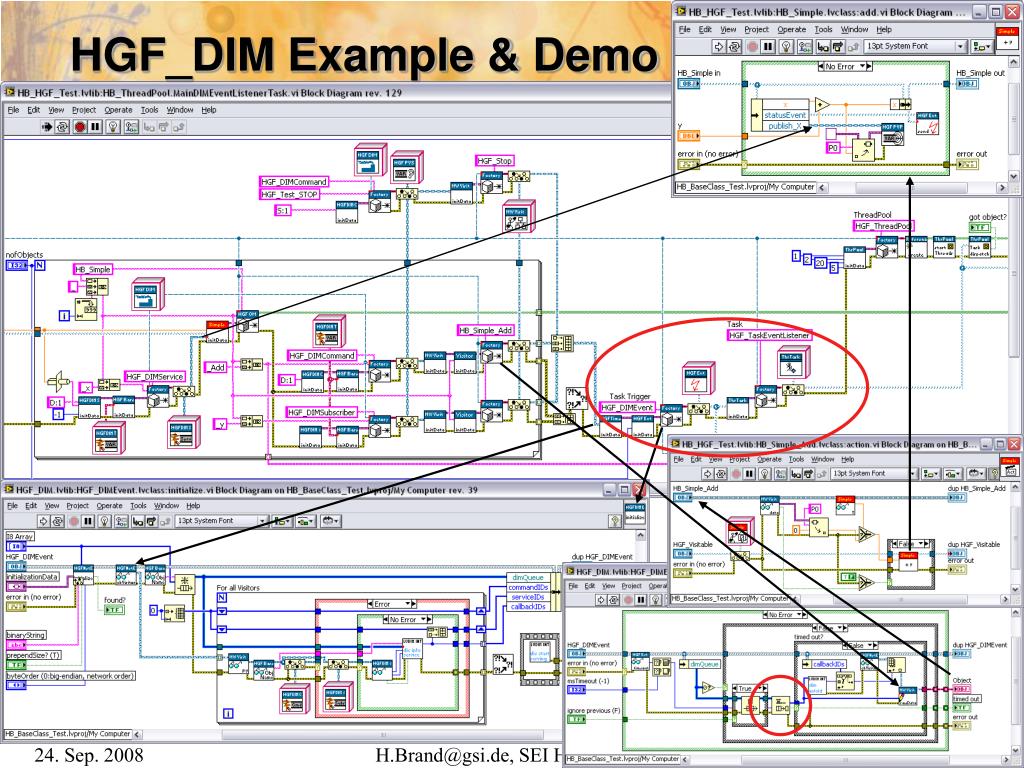
Task: Open font dropdown in initialize.vi toolbar
Action: coord(221,521)
